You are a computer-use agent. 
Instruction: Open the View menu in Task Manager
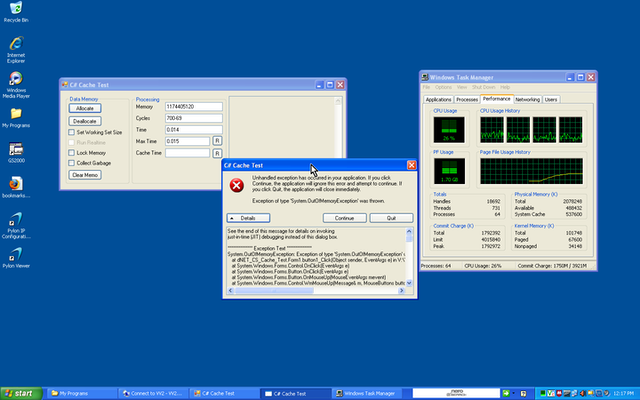point(462,87)
